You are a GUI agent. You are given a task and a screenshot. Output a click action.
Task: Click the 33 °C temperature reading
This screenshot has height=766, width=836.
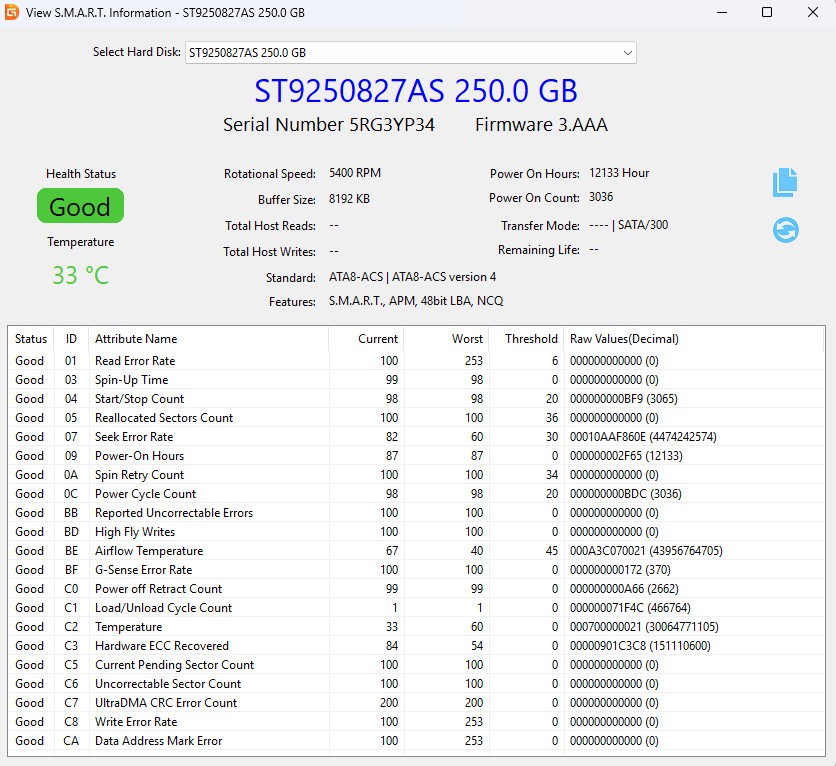click(81, 276)
